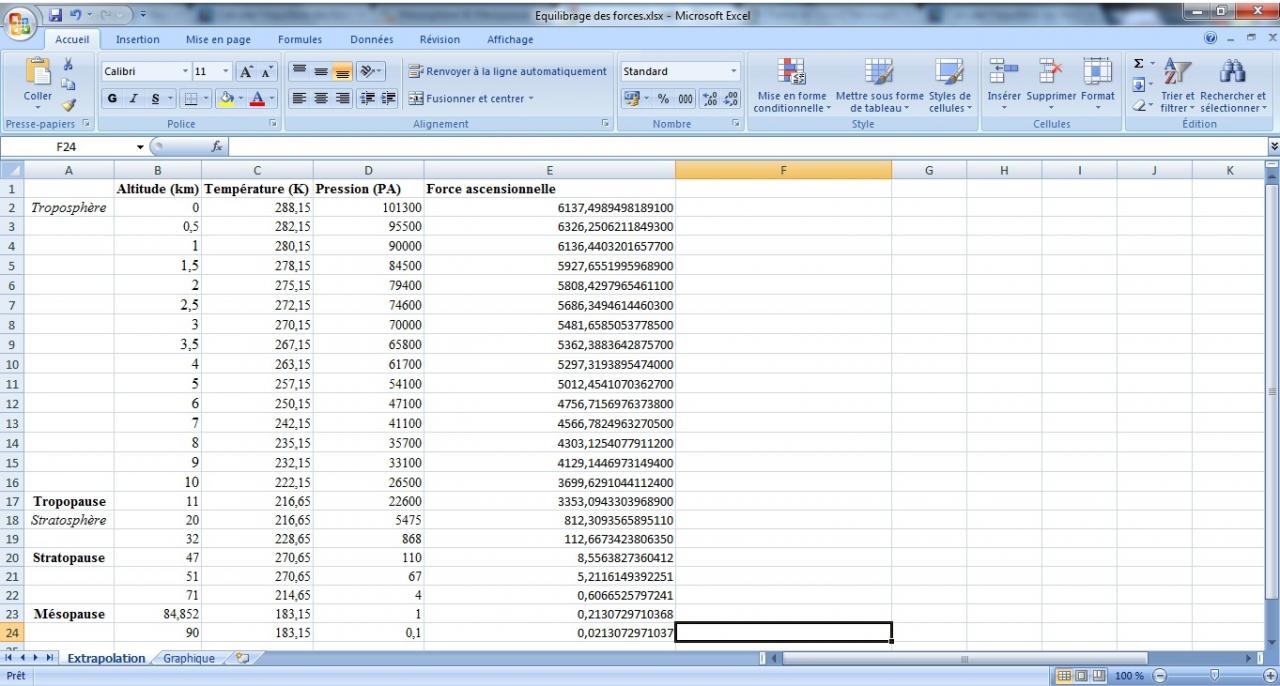This screenshot has height=686, width=1280.
Task: Select column E header
Action: tap(549, 170)
